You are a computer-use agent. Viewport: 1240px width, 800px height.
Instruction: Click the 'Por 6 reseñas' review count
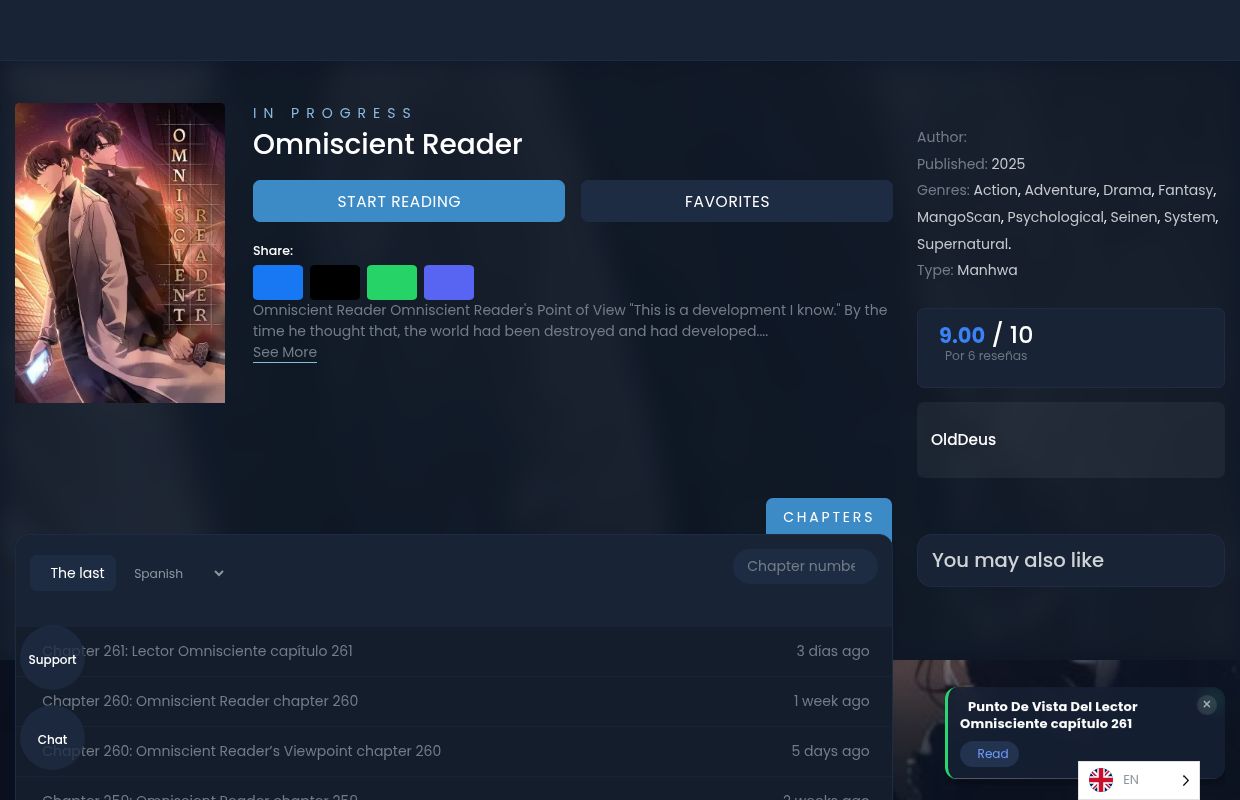coord(986,356)
